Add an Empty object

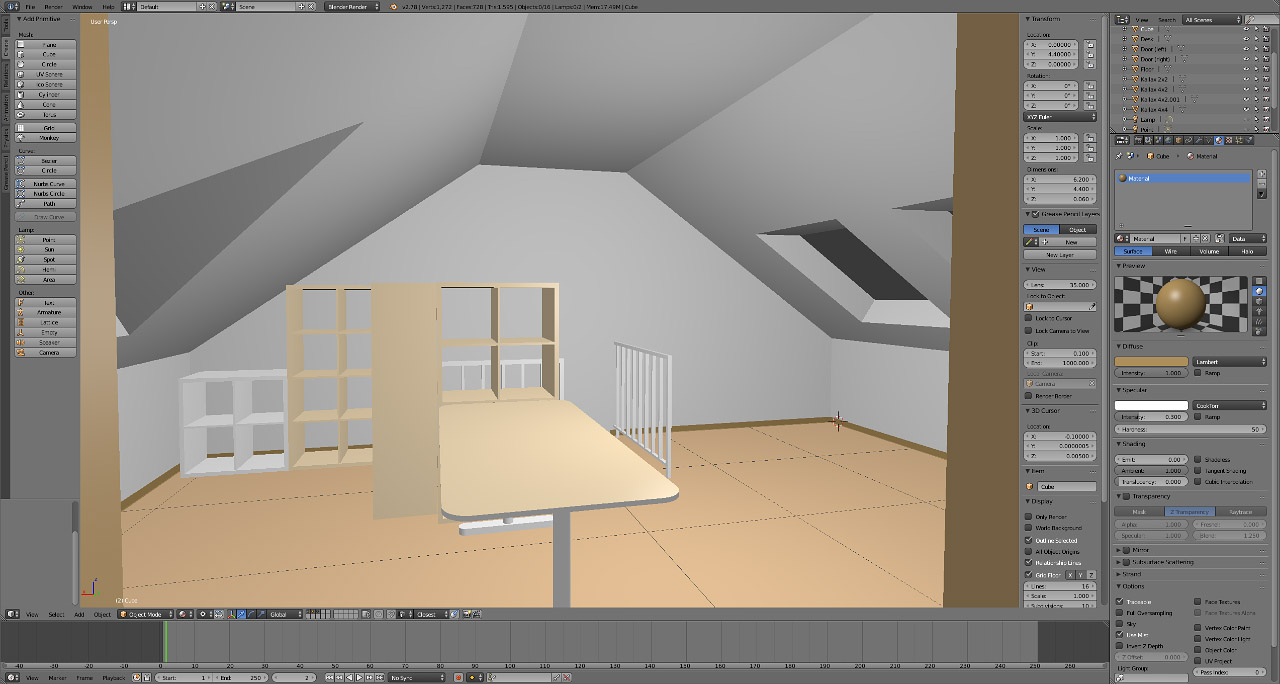click(45, 333)
